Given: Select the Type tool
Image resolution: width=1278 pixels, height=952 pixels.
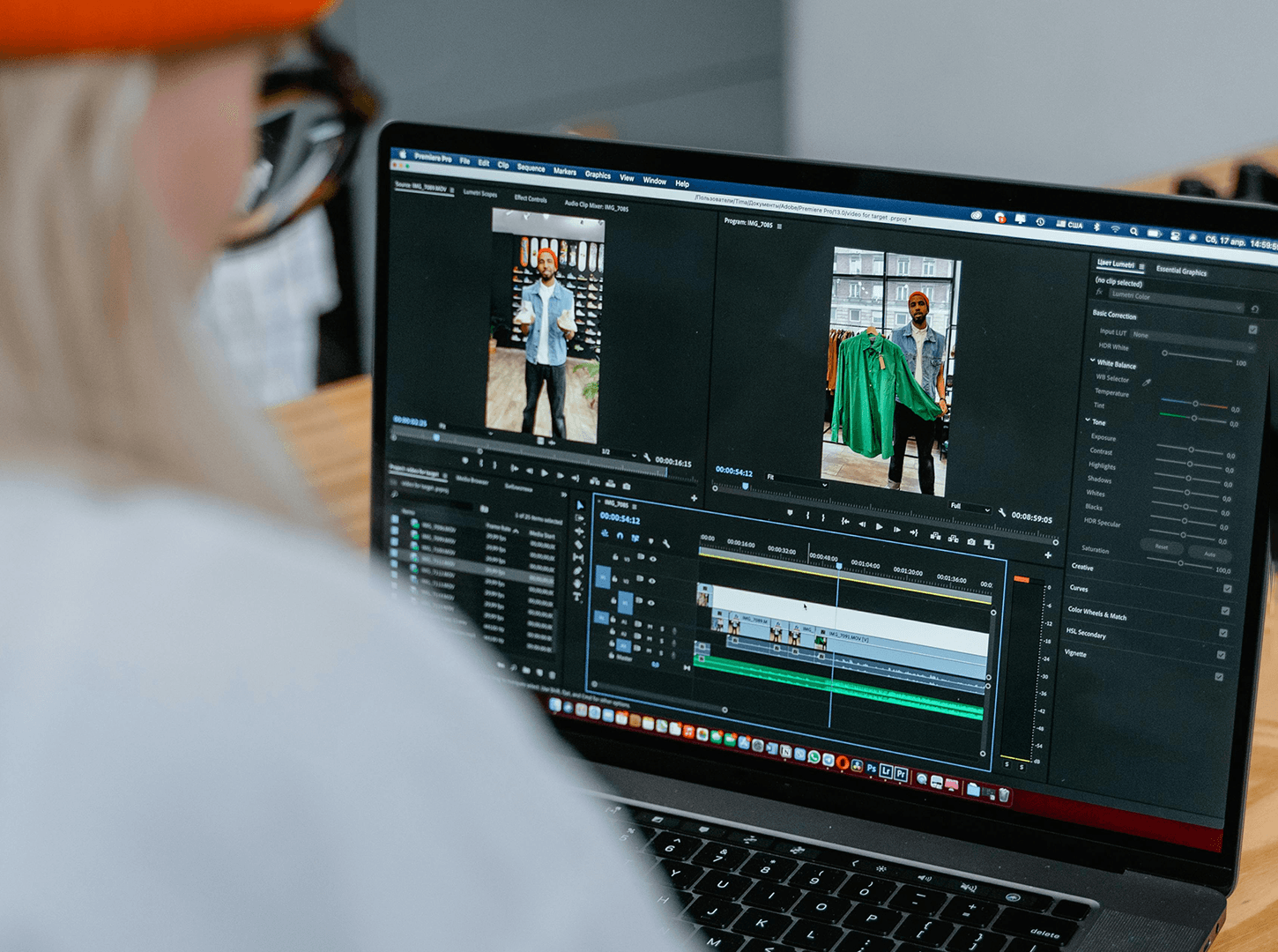Looking at the screenshot, I should (x=577, y=598).
